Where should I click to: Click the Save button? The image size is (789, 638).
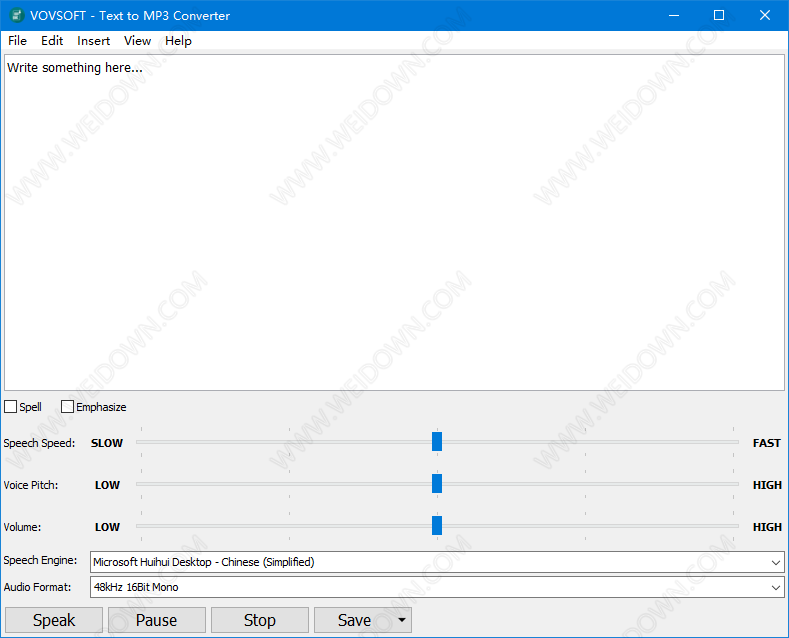pyautogui.click(x=354, y=620)
